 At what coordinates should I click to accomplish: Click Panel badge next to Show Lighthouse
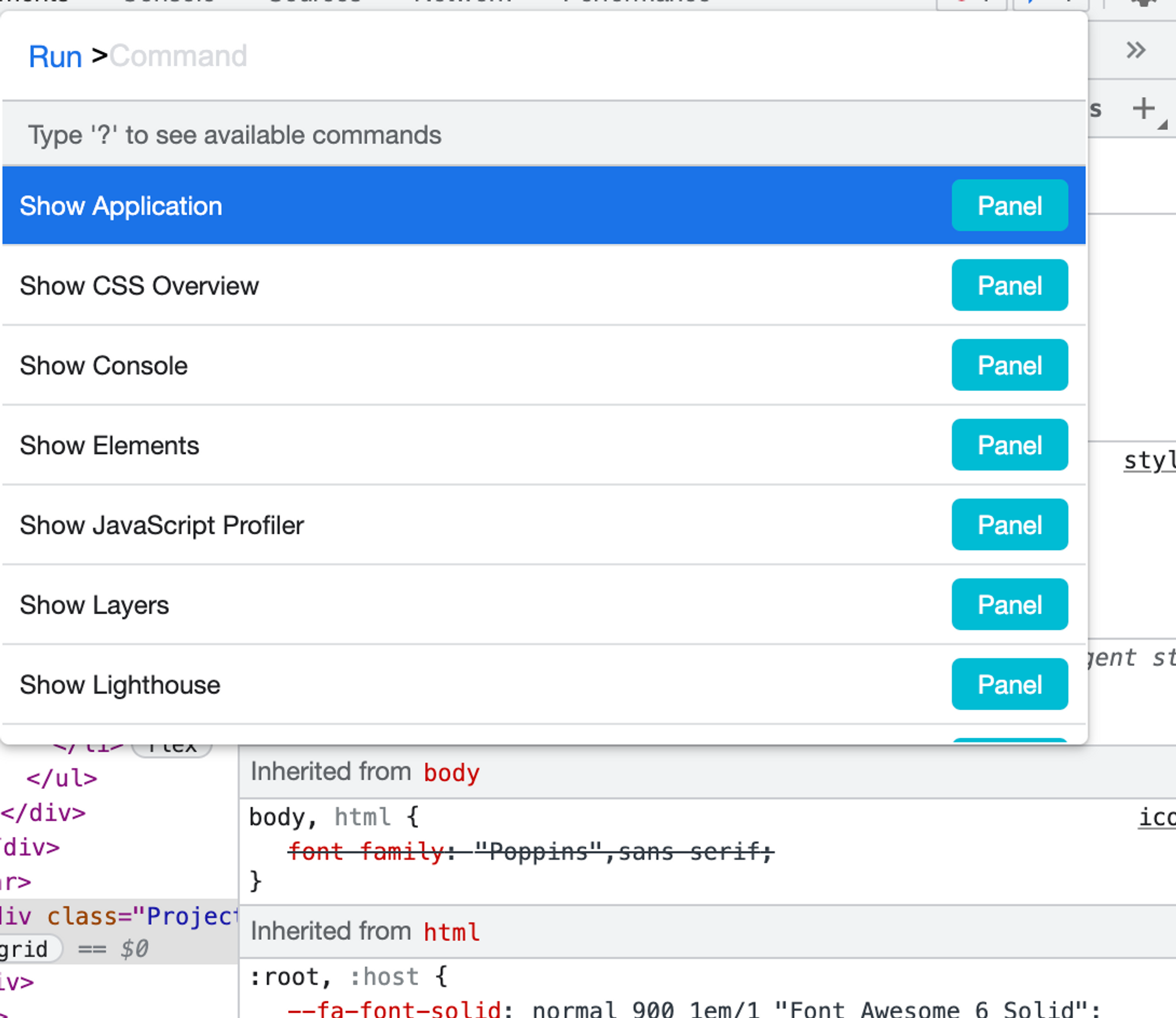click(1009, 685)
